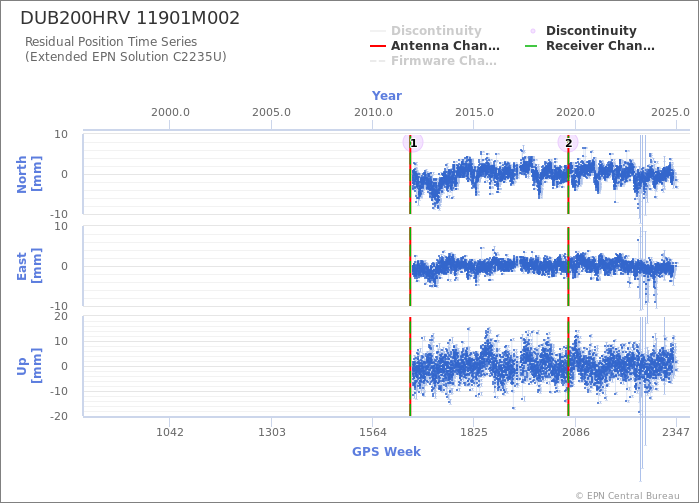
Task: Click the purple Discontinuity dot symbol
Action: (533, 31)
